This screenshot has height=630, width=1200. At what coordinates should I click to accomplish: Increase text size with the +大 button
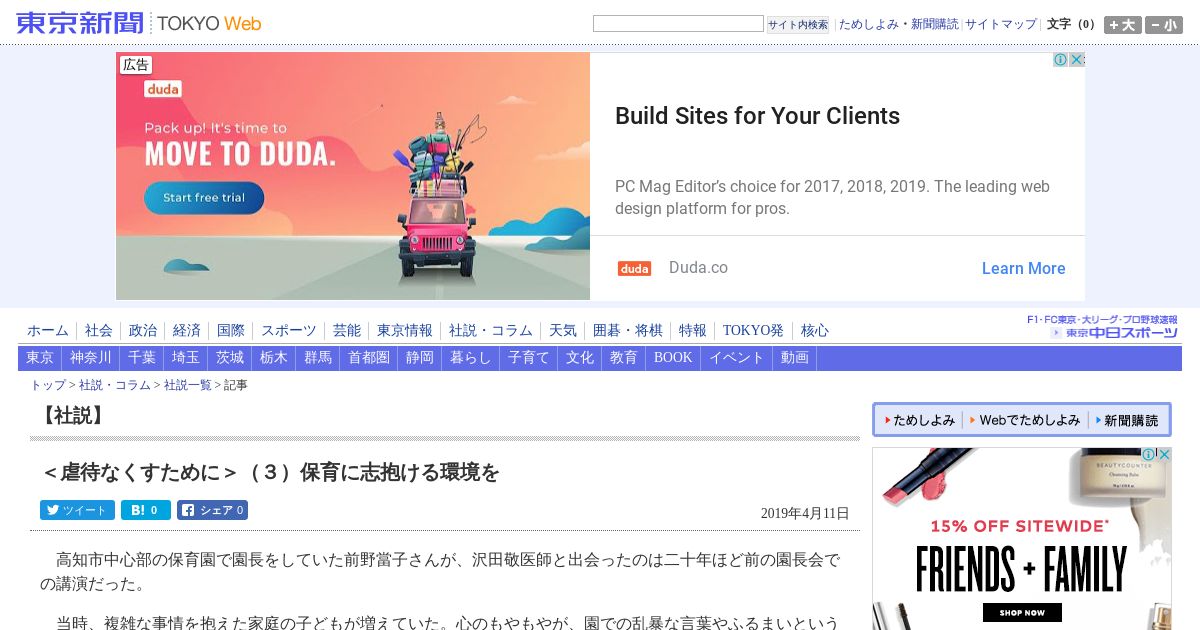pyautogui.click(x=1122, y=25)
